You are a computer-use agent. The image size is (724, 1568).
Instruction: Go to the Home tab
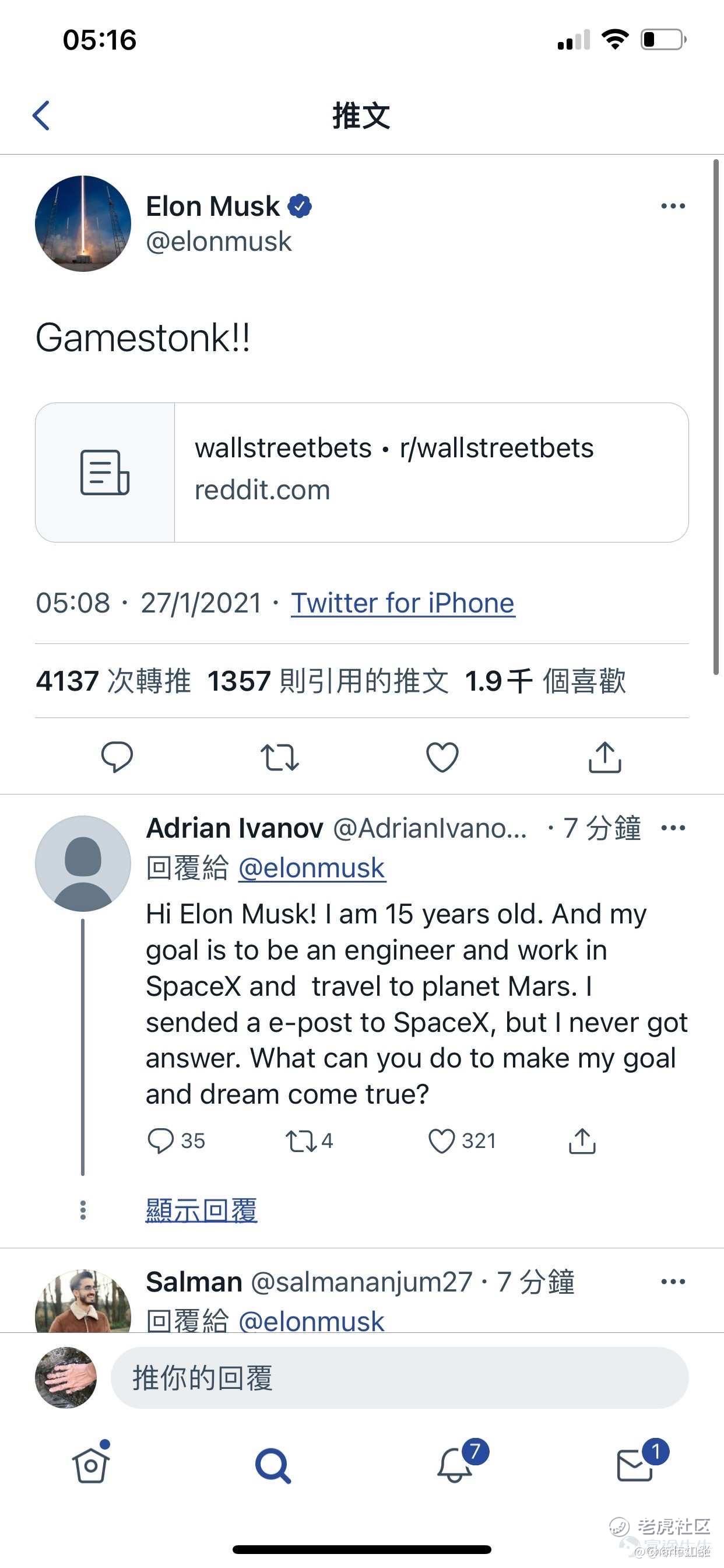pyautogui.click(x=91, y=1465)
